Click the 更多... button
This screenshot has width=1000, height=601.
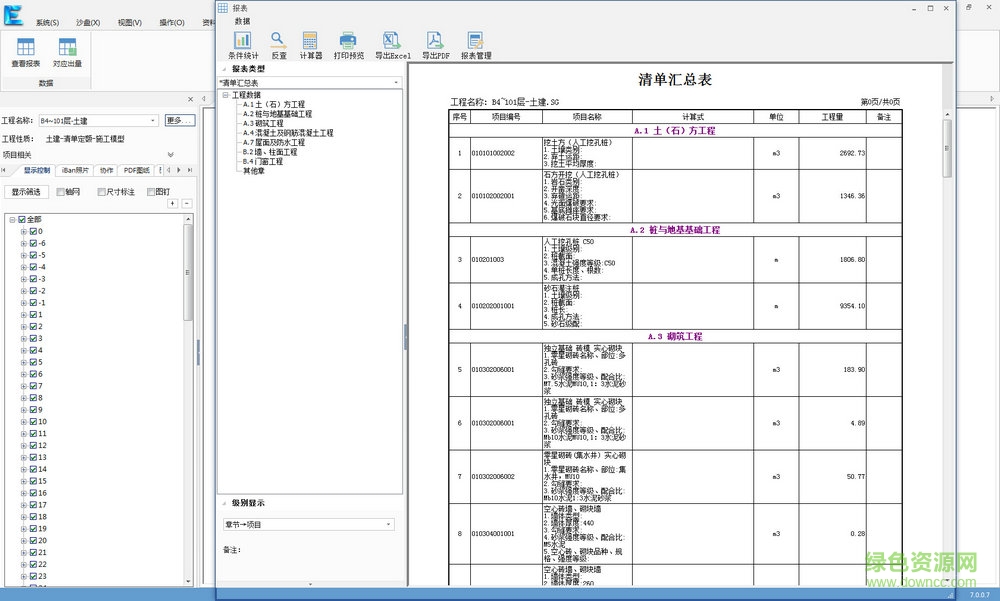(179, 121)
